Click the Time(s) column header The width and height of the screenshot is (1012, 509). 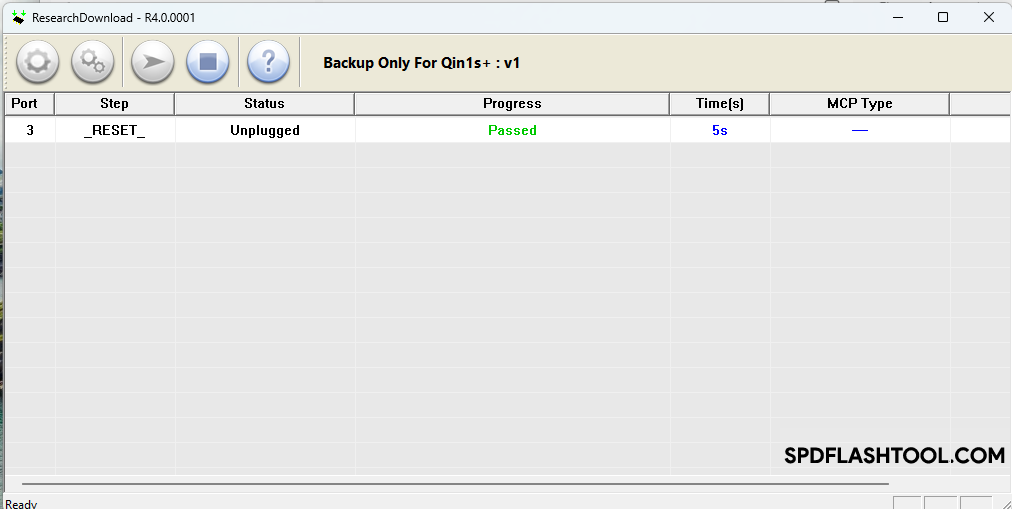coord(720,103)
